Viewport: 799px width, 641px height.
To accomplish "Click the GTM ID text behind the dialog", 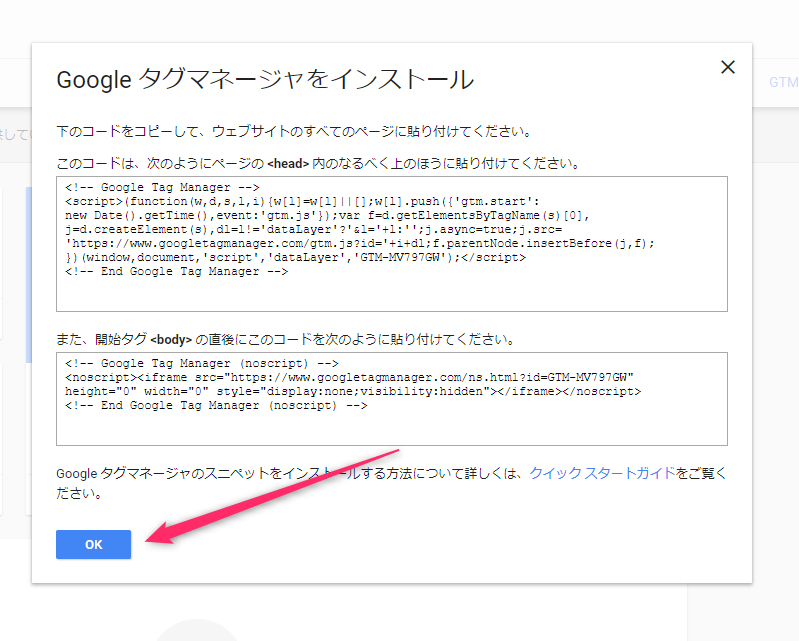I will [x=783, y=82].
